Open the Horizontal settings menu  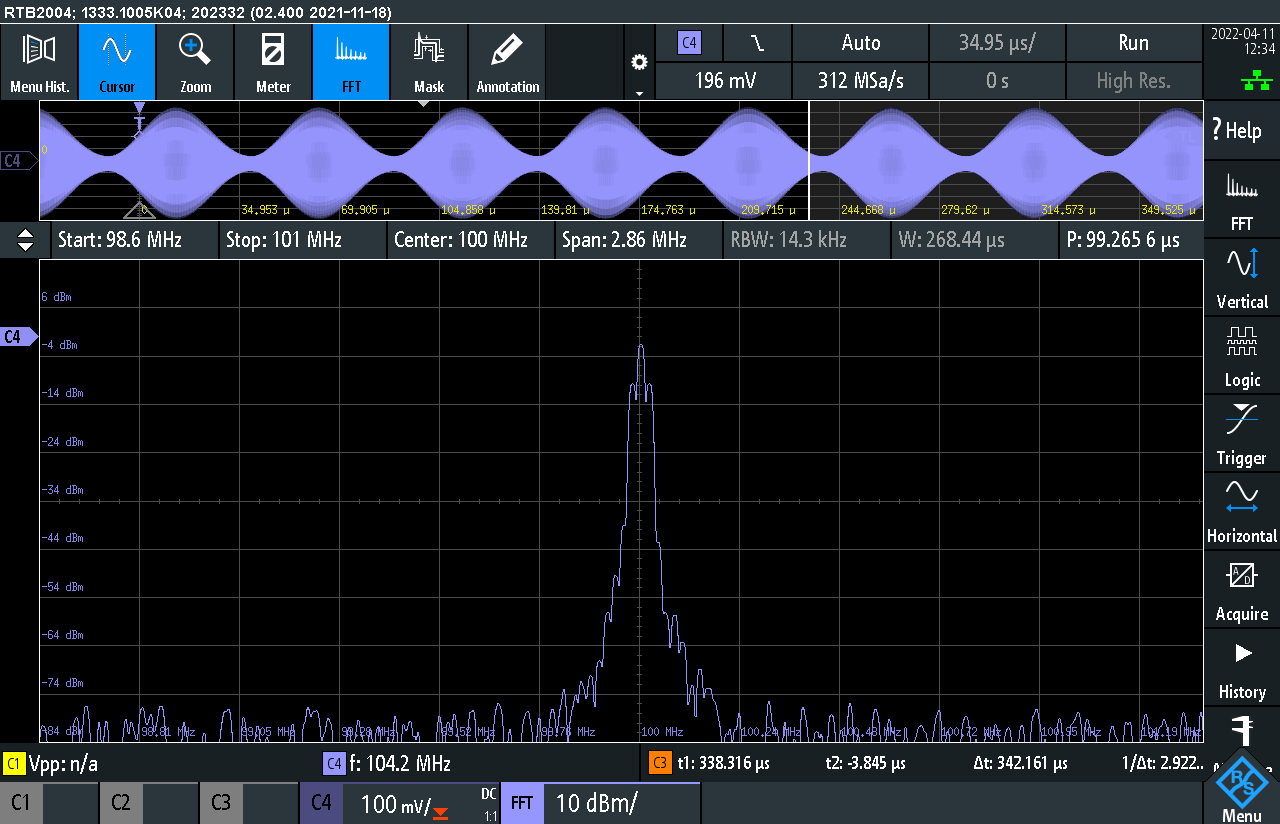point(1242,513)
